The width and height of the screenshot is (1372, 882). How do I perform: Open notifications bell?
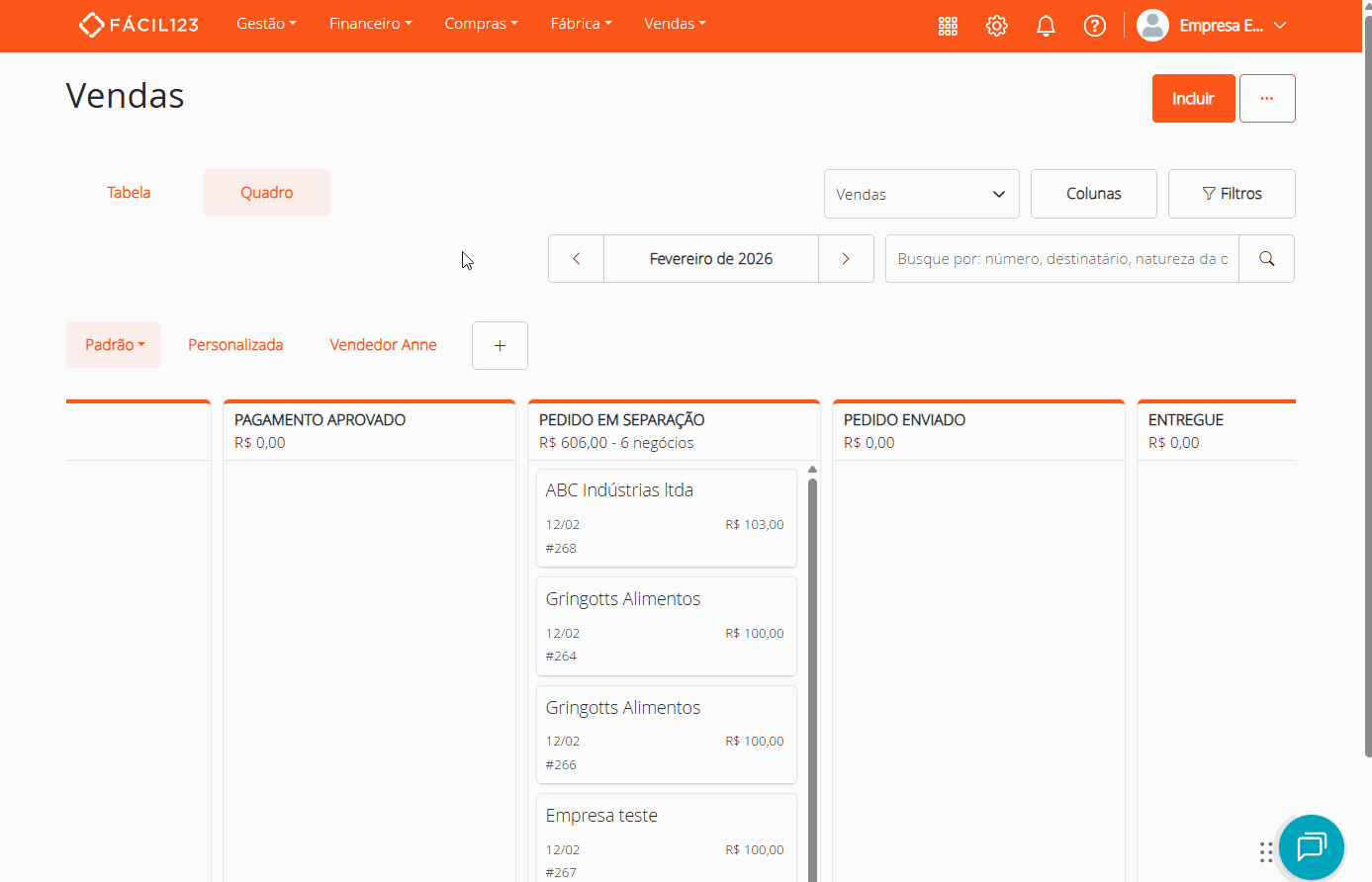tap(1046, 26)
